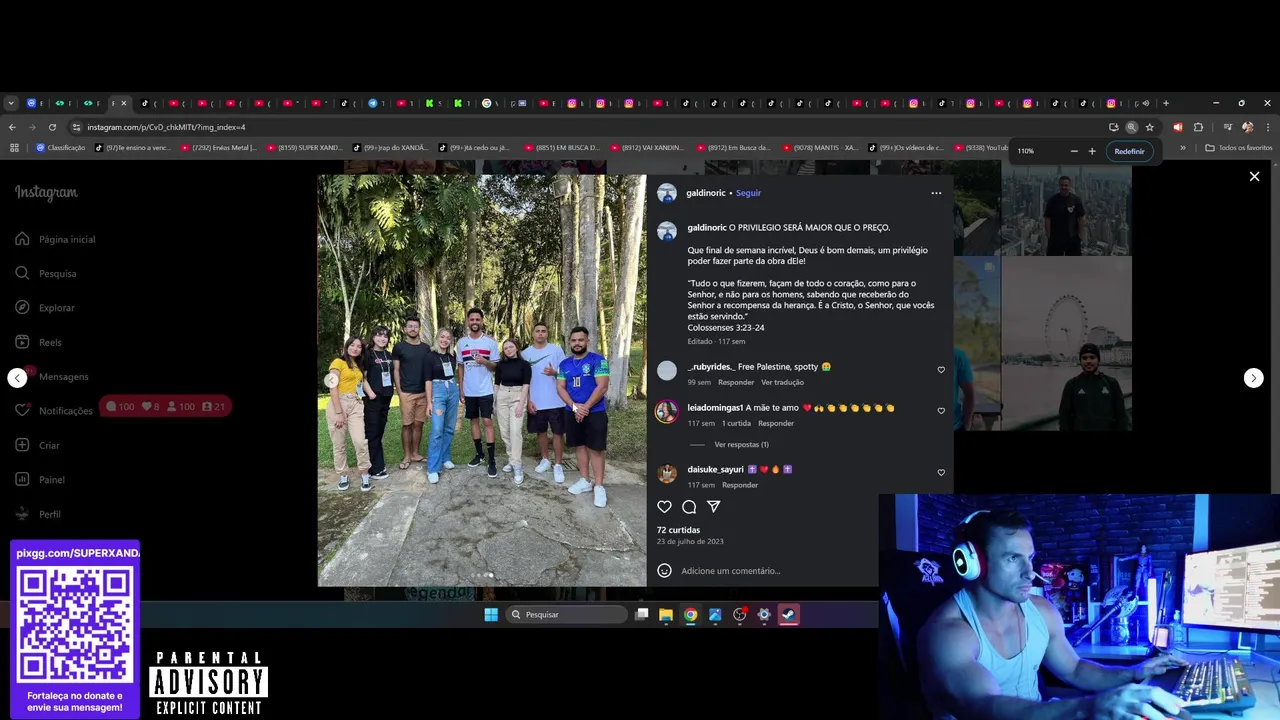Screen dimensions: 1280x720
Task: Click 1 curtida on leiadomingas1 comment
Action: tap(737, 424)
